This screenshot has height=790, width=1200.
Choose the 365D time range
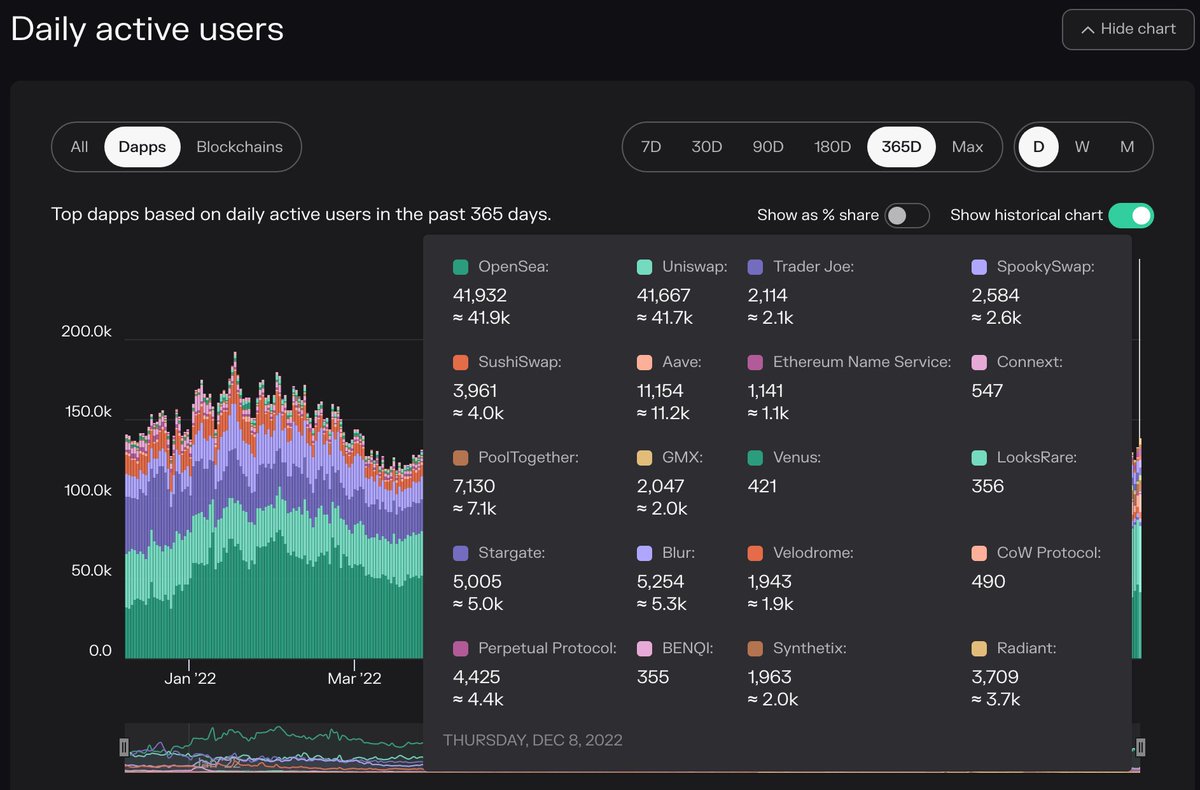pyautogui.click(x=901, y=147)
